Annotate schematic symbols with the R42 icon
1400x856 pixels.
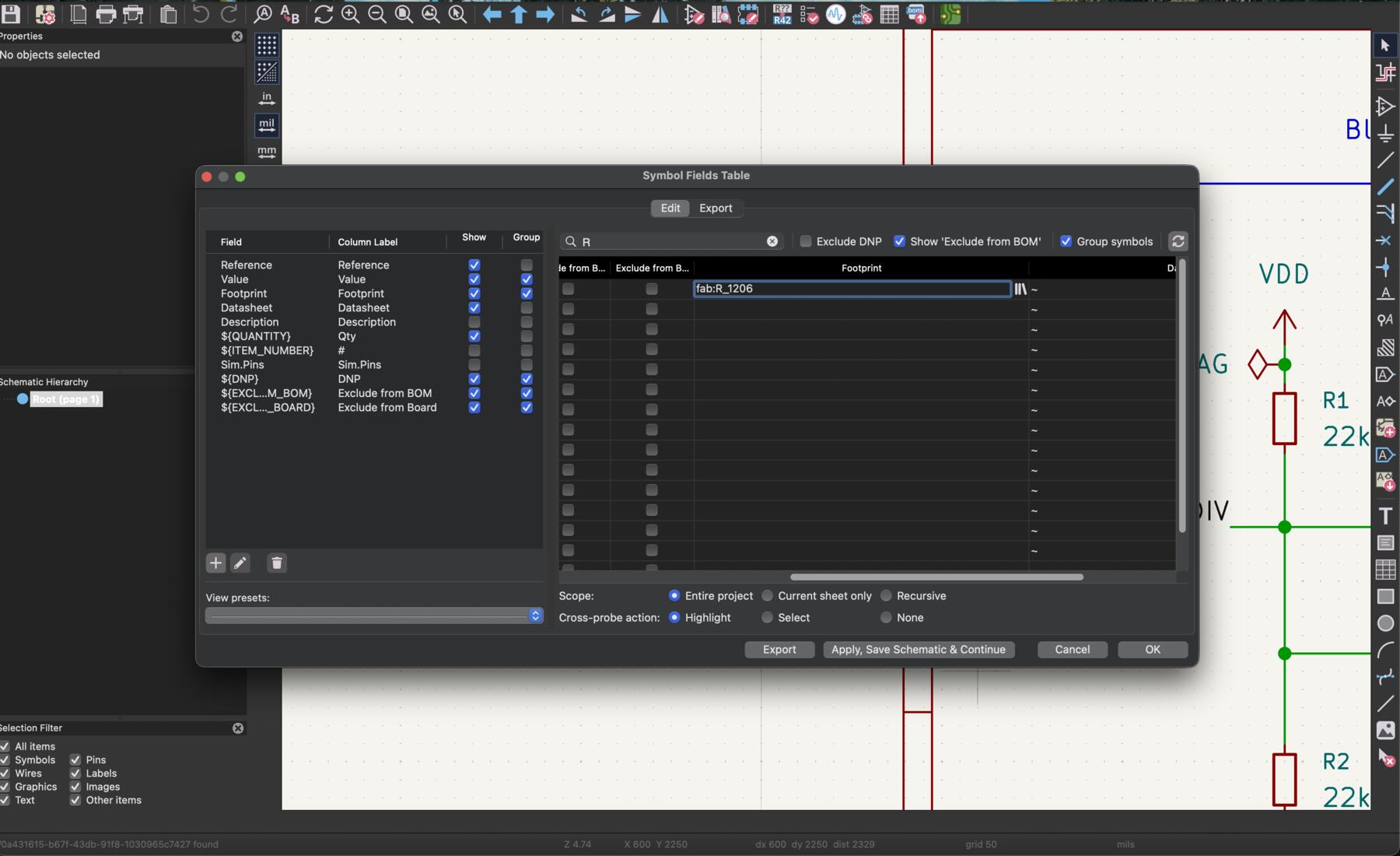point(782,15)
